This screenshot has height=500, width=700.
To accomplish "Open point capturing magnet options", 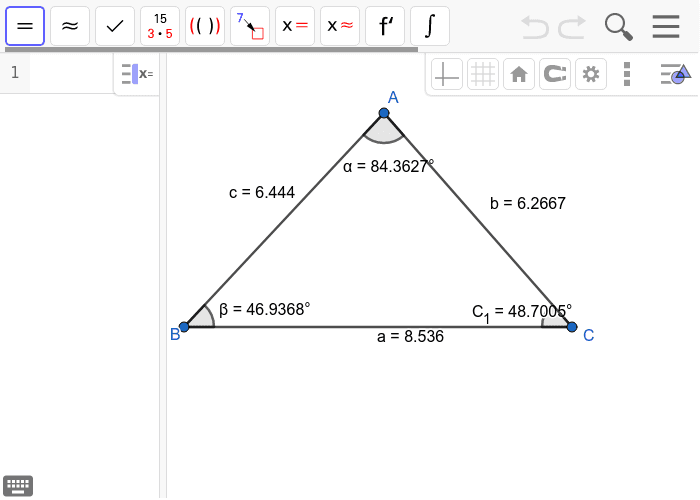I will pyautogui.click(x=555, y=74).
